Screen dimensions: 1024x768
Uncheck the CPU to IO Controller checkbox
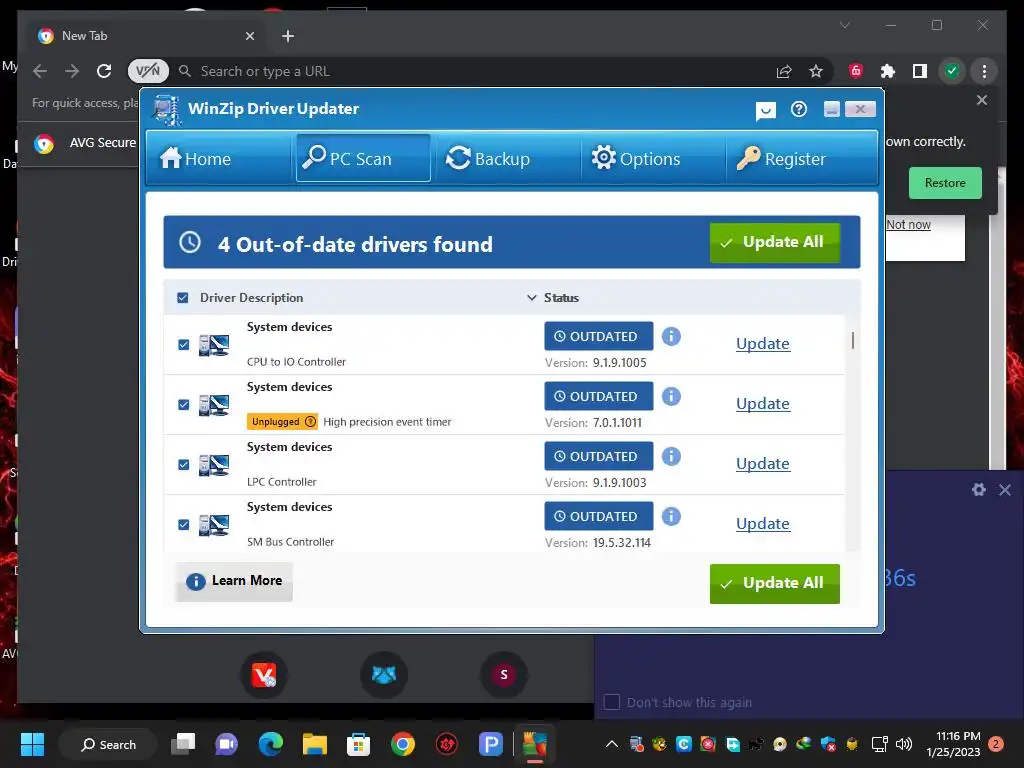[184, 345]
